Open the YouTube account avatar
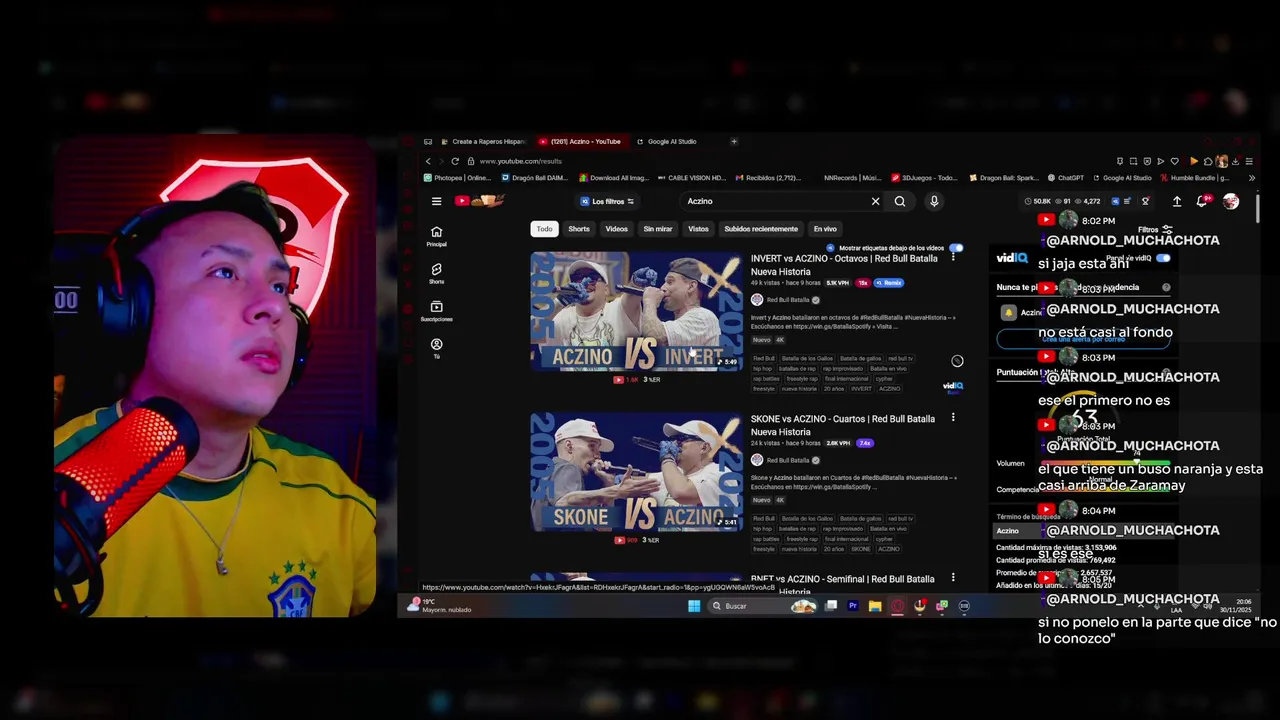The image size is (1280, 720). 1231,201
